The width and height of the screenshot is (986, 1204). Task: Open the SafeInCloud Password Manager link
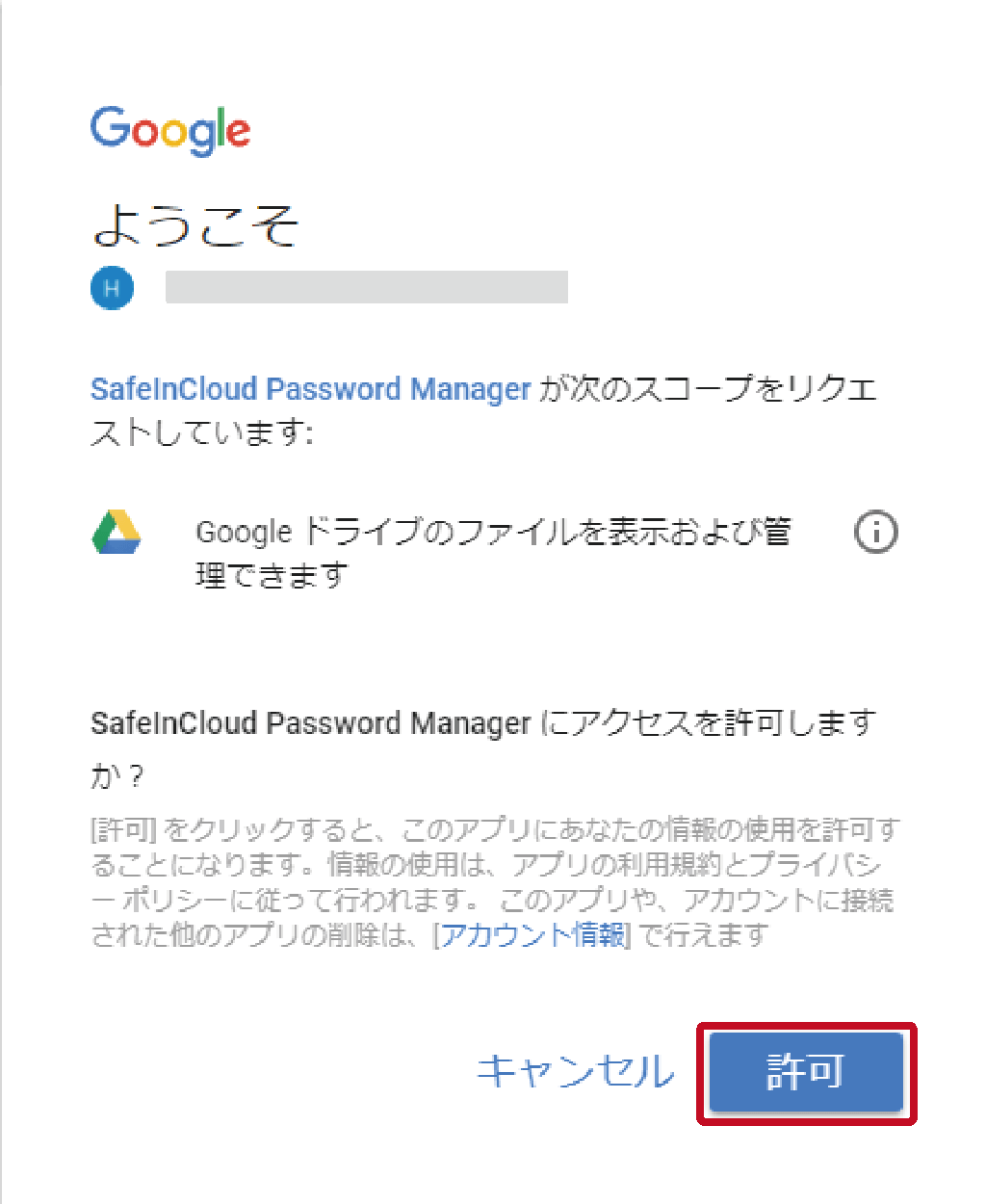(x=309, y=388)
